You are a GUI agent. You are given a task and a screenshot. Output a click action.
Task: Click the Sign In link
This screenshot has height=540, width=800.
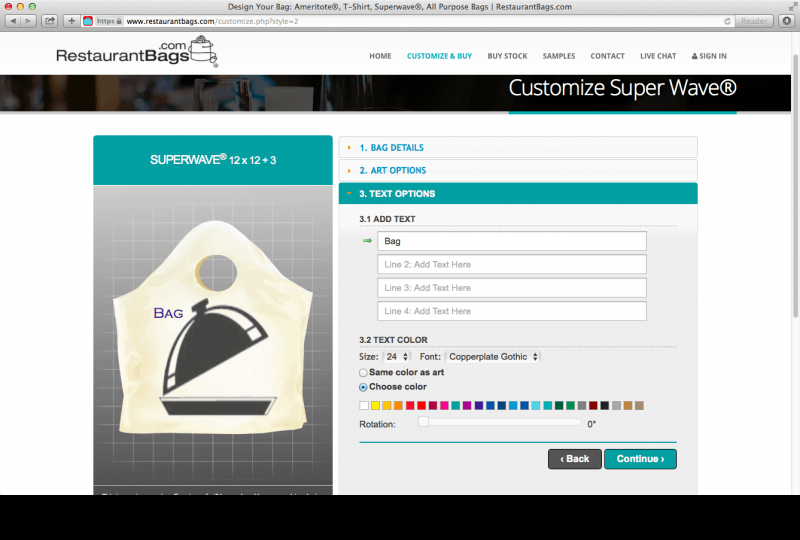click(x=709, y=56)
